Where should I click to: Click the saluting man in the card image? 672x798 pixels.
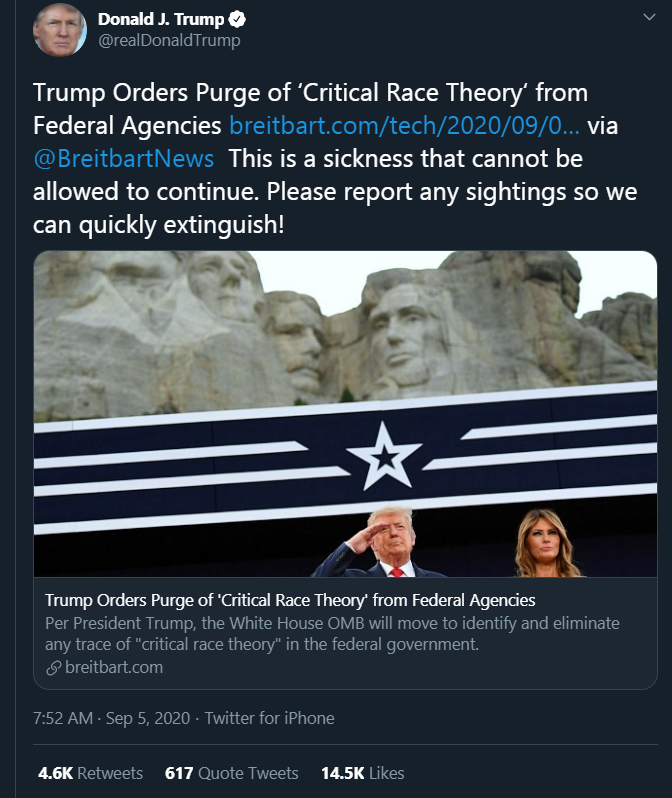pos(379,543)
